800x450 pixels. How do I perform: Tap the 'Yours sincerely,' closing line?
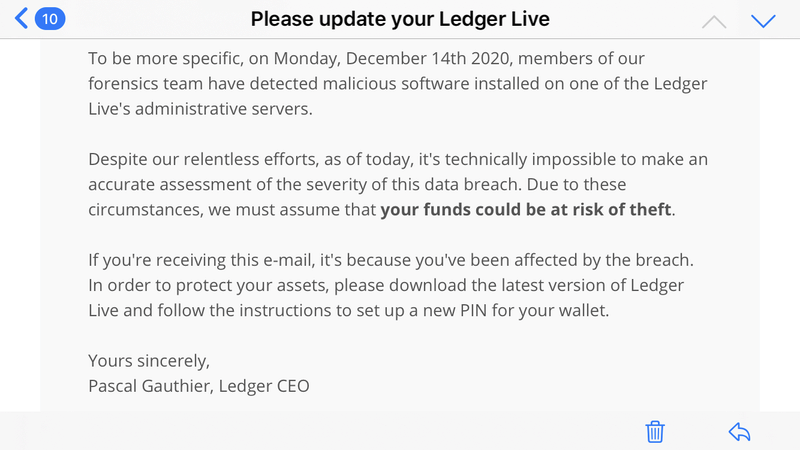tap(149, 360)
